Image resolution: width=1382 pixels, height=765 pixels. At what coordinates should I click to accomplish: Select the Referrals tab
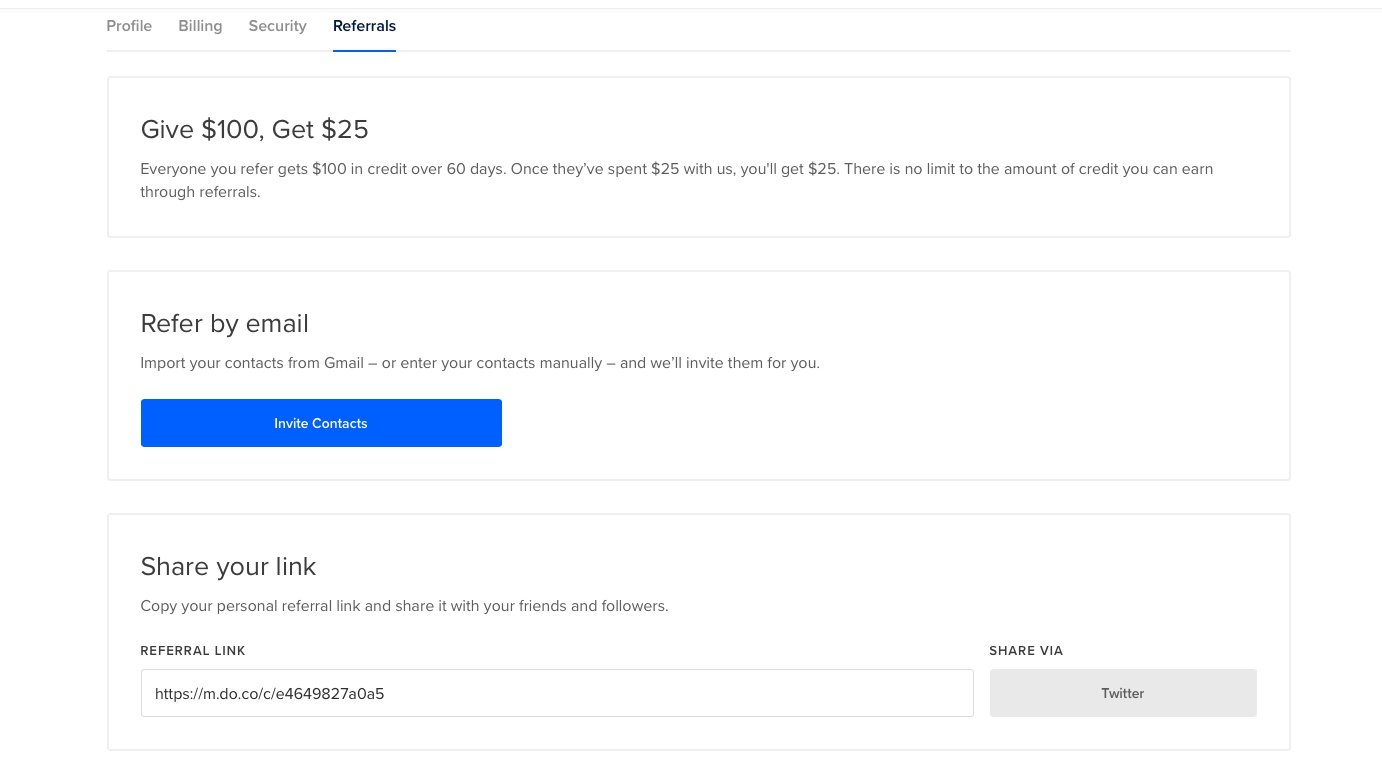point(364,26)
